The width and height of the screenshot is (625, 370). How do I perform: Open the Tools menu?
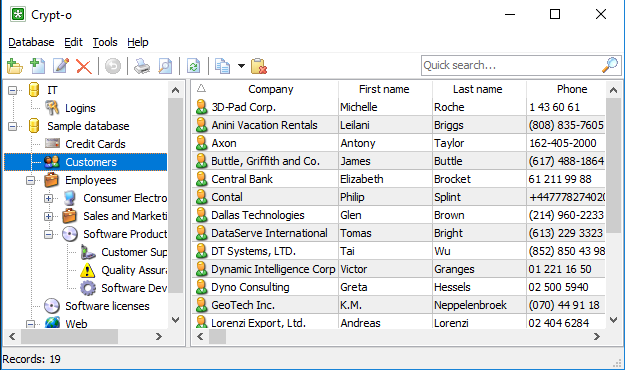[105, 42]
